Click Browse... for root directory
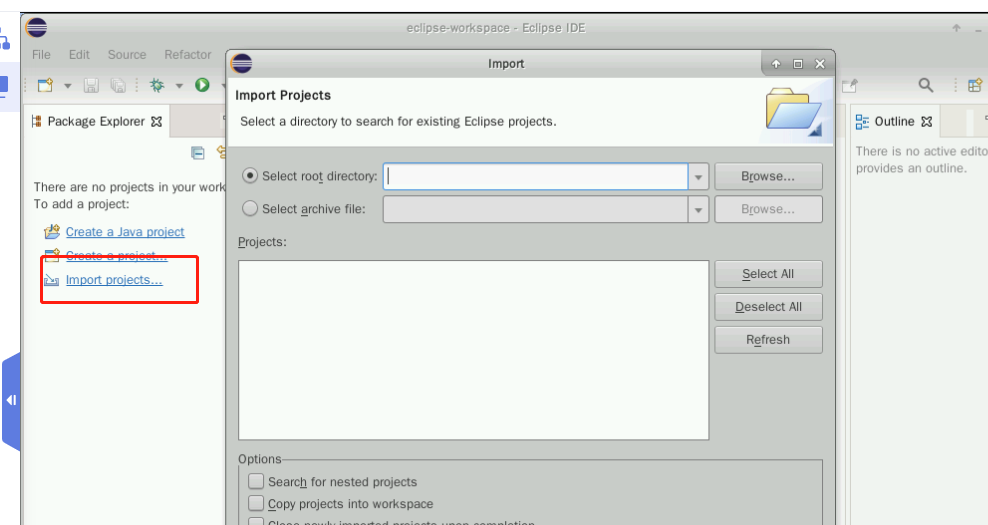This screenshot has width=988, height=525. pos(768,176)
